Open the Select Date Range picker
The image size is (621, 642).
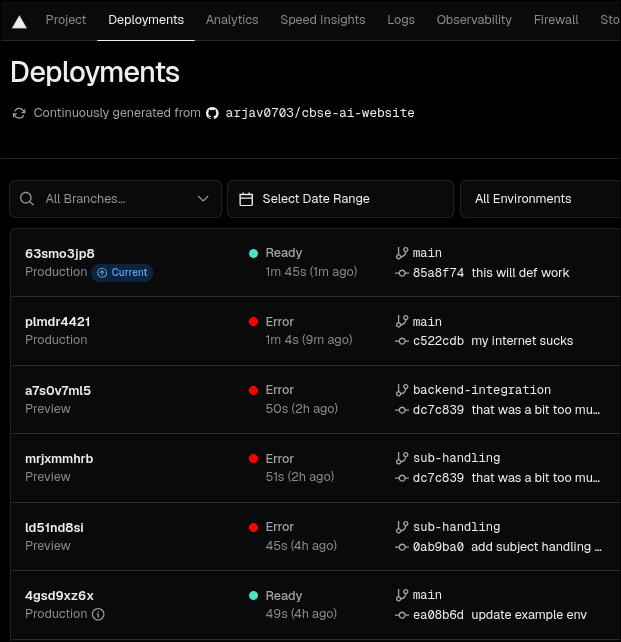click(x=340, y=199)
